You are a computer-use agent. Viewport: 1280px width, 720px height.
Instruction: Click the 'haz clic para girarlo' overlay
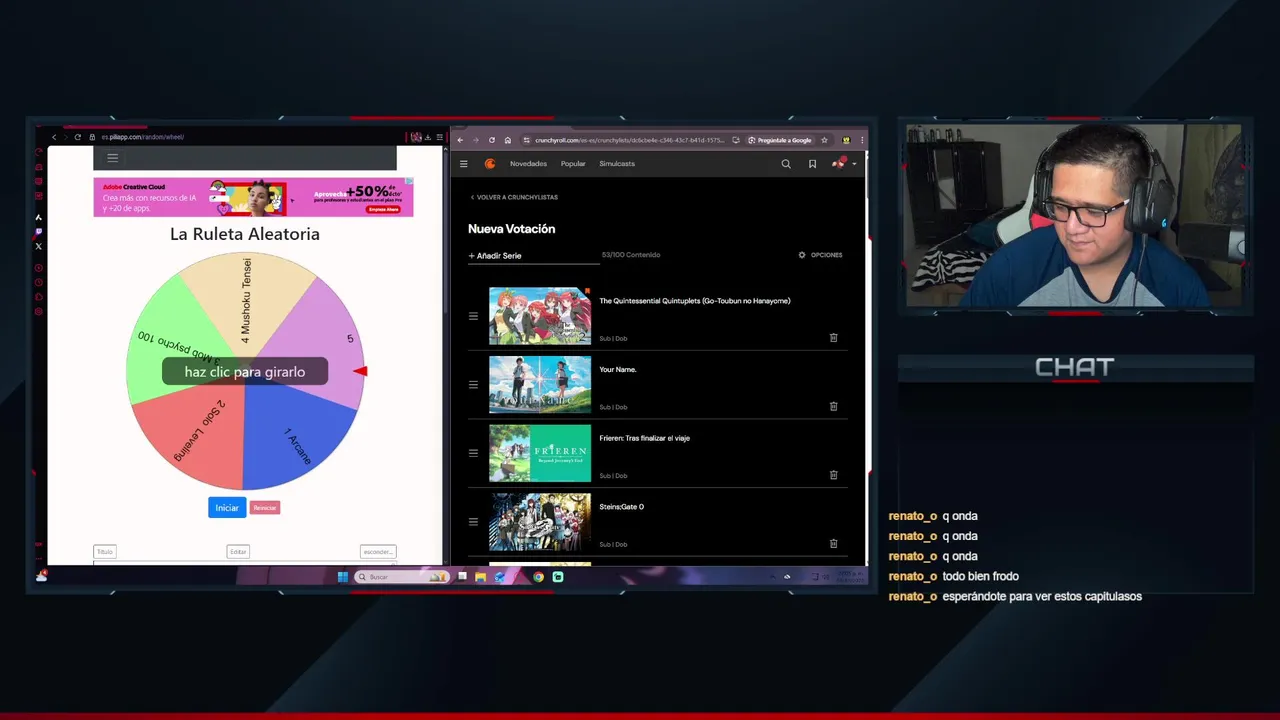(x=245, y=372)
